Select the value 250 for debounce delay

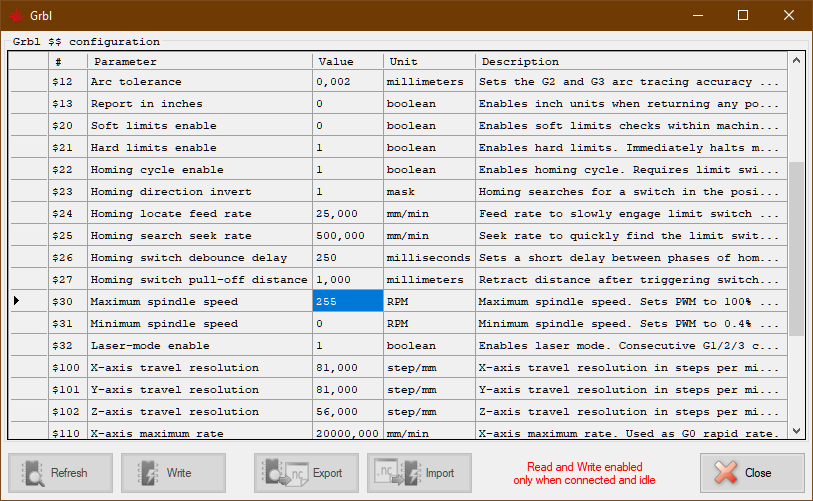[347, 257]
